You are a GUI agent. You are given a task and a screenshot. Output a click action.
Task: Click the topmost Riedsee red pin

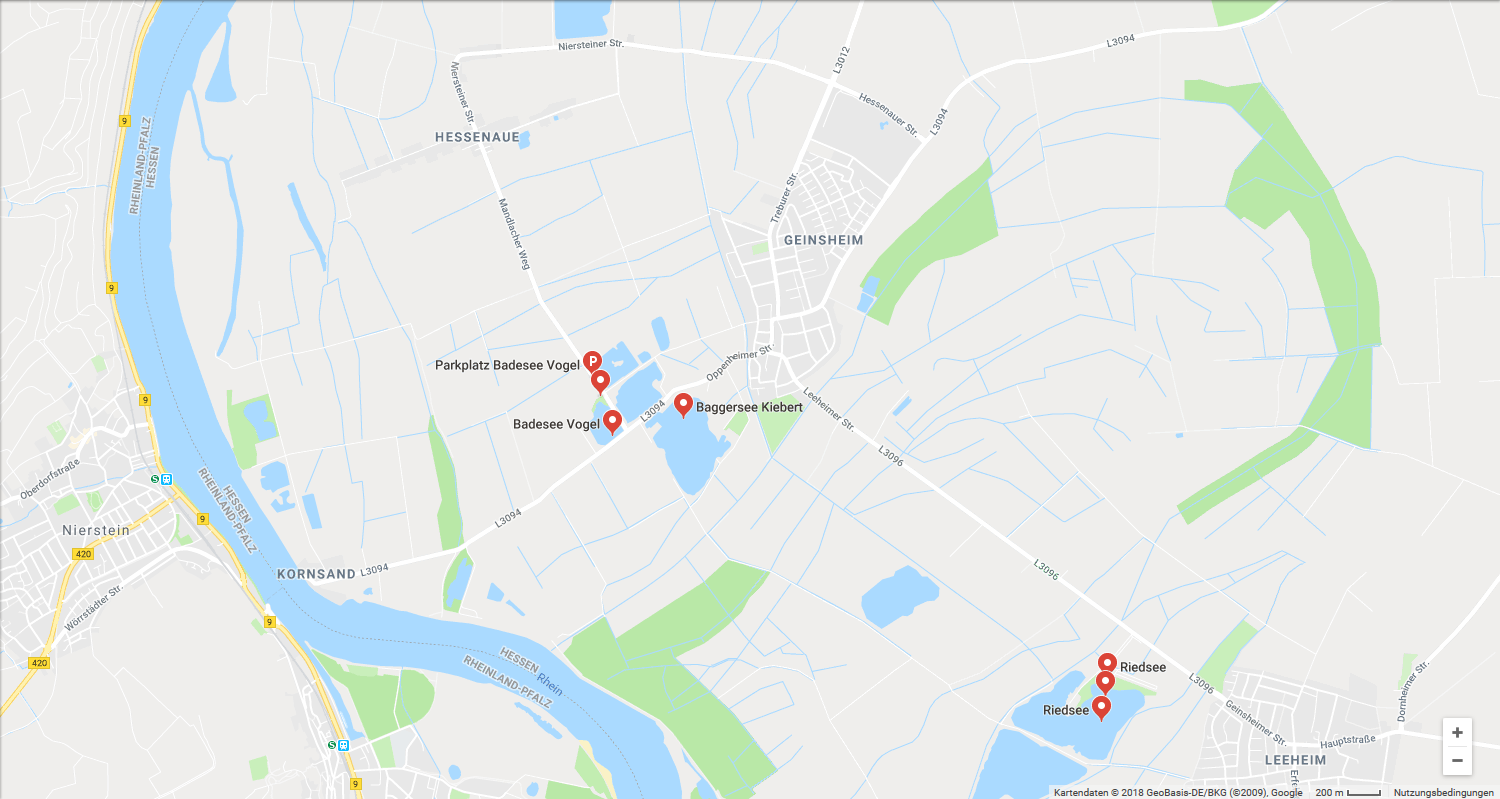[x=1107, y=664]
